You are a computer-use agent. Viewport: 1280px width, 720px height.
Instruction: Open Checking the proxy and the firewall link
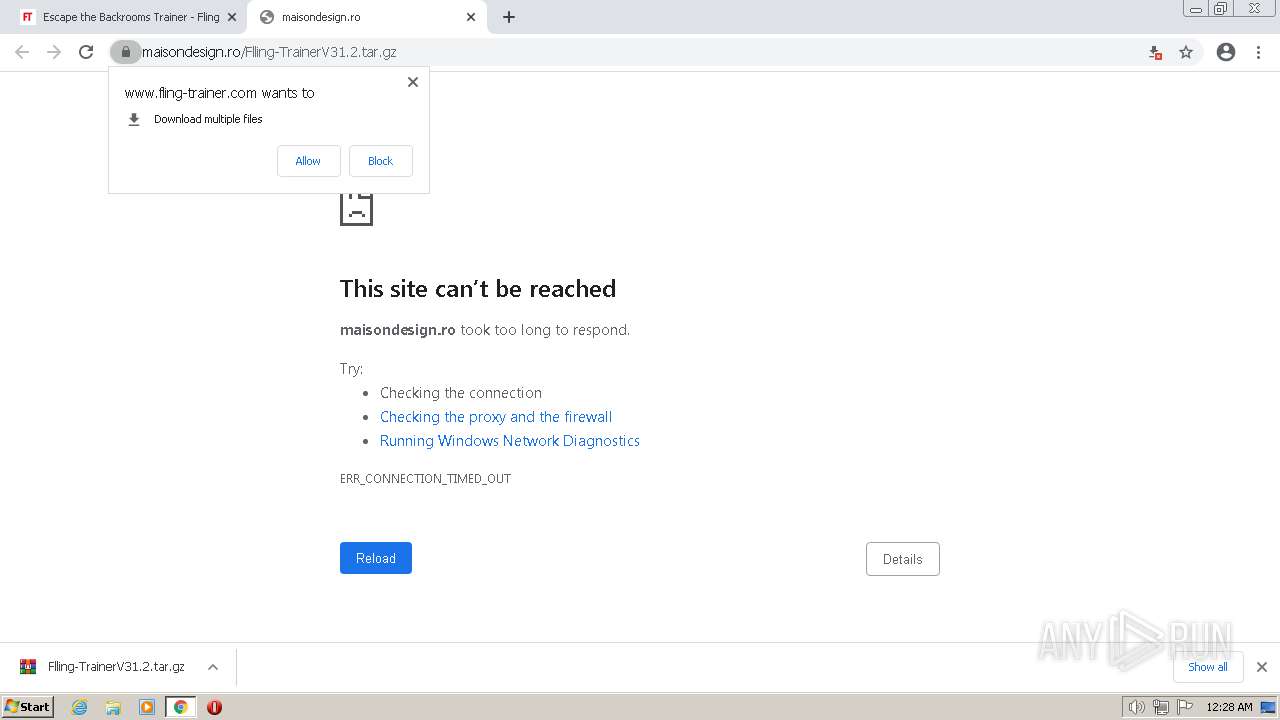pyautogui.click(x=496, y=417)
